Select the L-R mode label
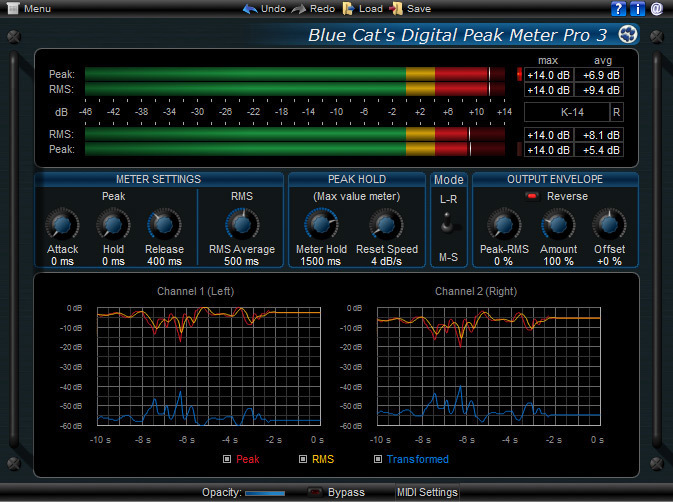The image size is (673, 502). point(448,200)
